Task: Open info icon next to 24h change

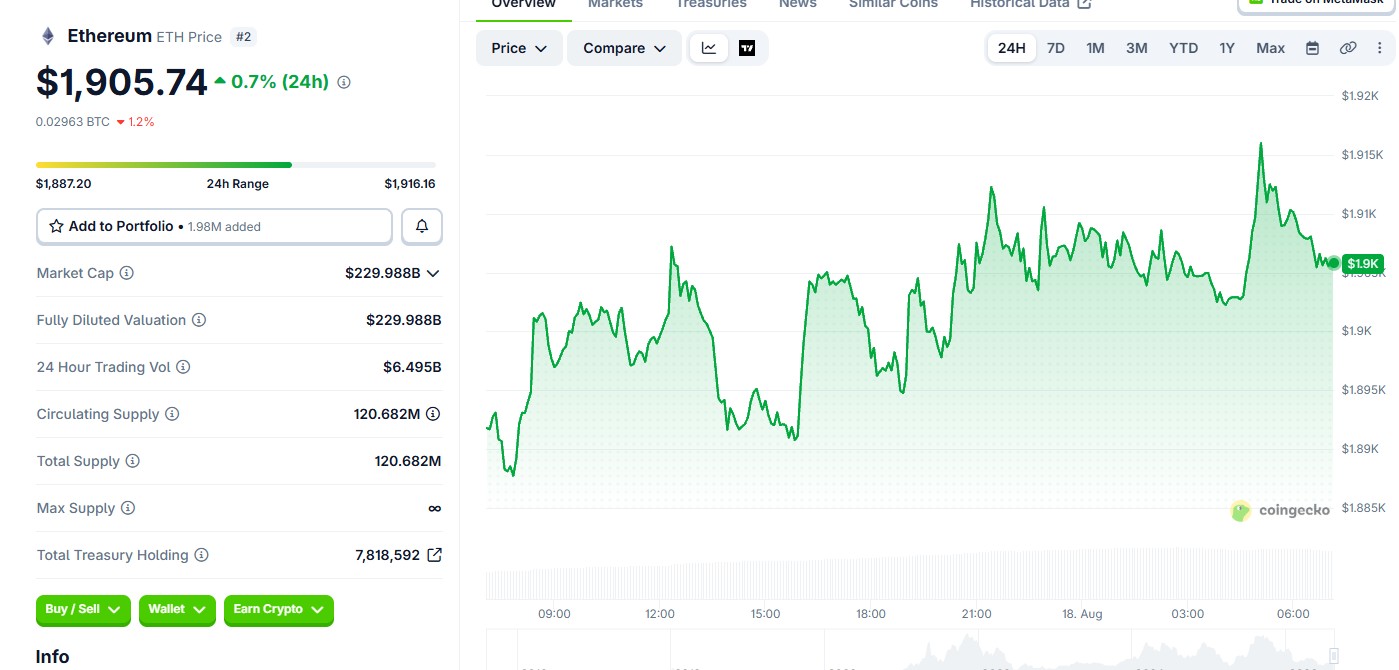Action: click(344, 83)
